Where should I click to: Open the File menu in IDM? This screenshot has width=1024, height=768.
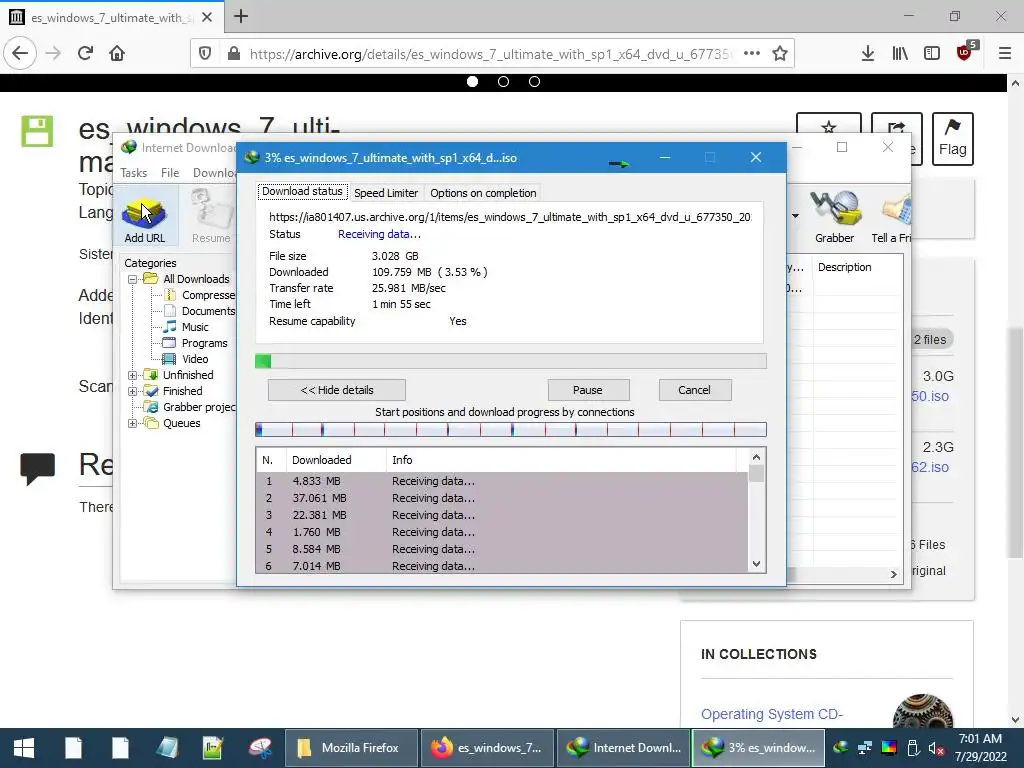170,173
